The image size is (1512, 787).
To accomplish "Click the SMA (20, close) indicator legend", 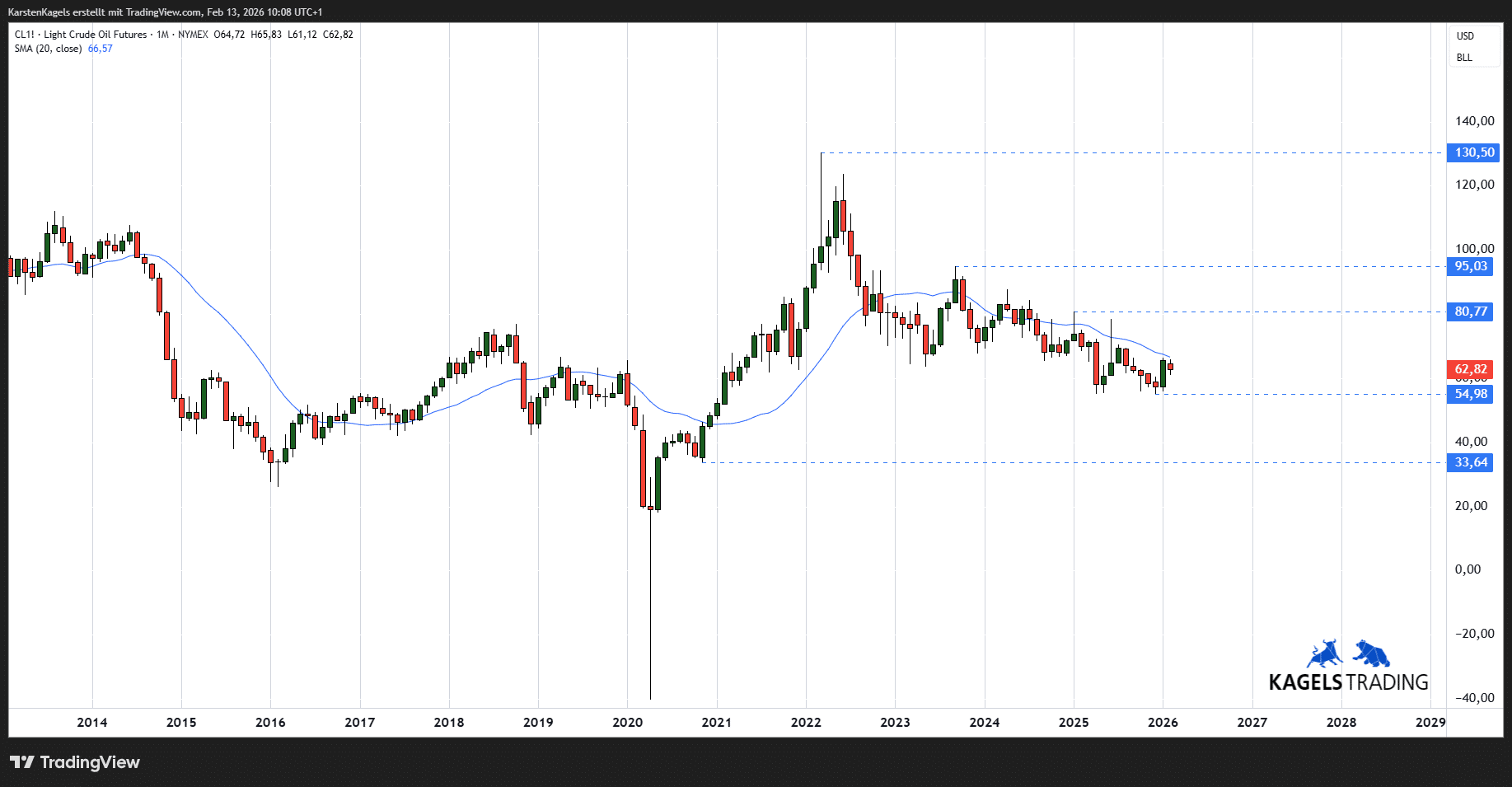I will (48, 49).
